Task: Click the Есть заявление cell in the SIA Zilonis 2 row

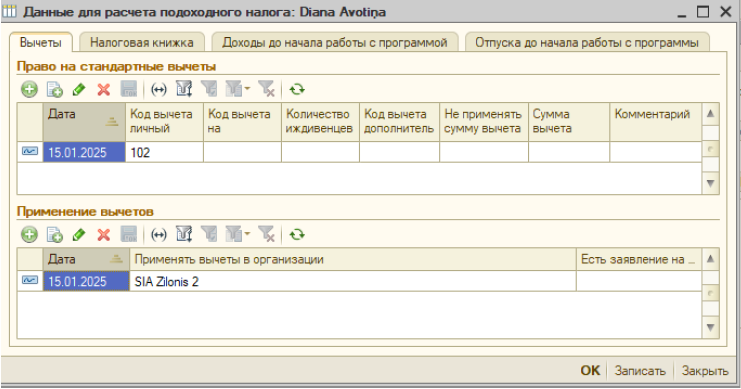Action: point(638,281)
